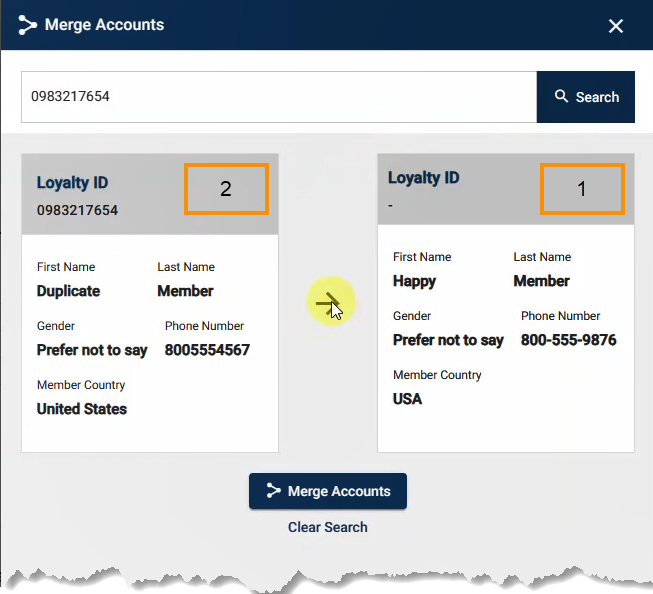
Task: Click the phone number 8005554567
Action: click(x=207, y=350)
